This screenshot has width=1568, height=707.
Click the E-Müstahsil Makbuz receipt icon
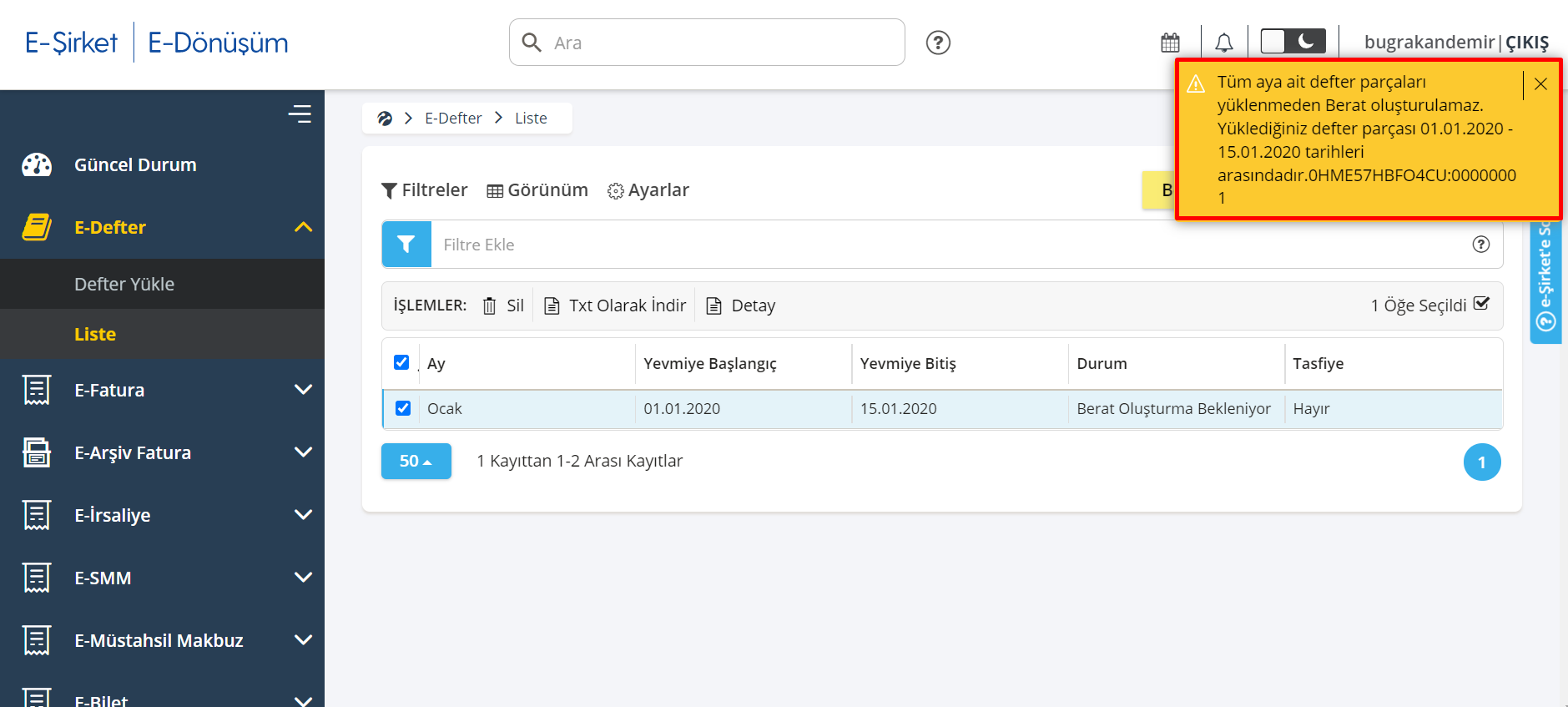coord(37,640)
